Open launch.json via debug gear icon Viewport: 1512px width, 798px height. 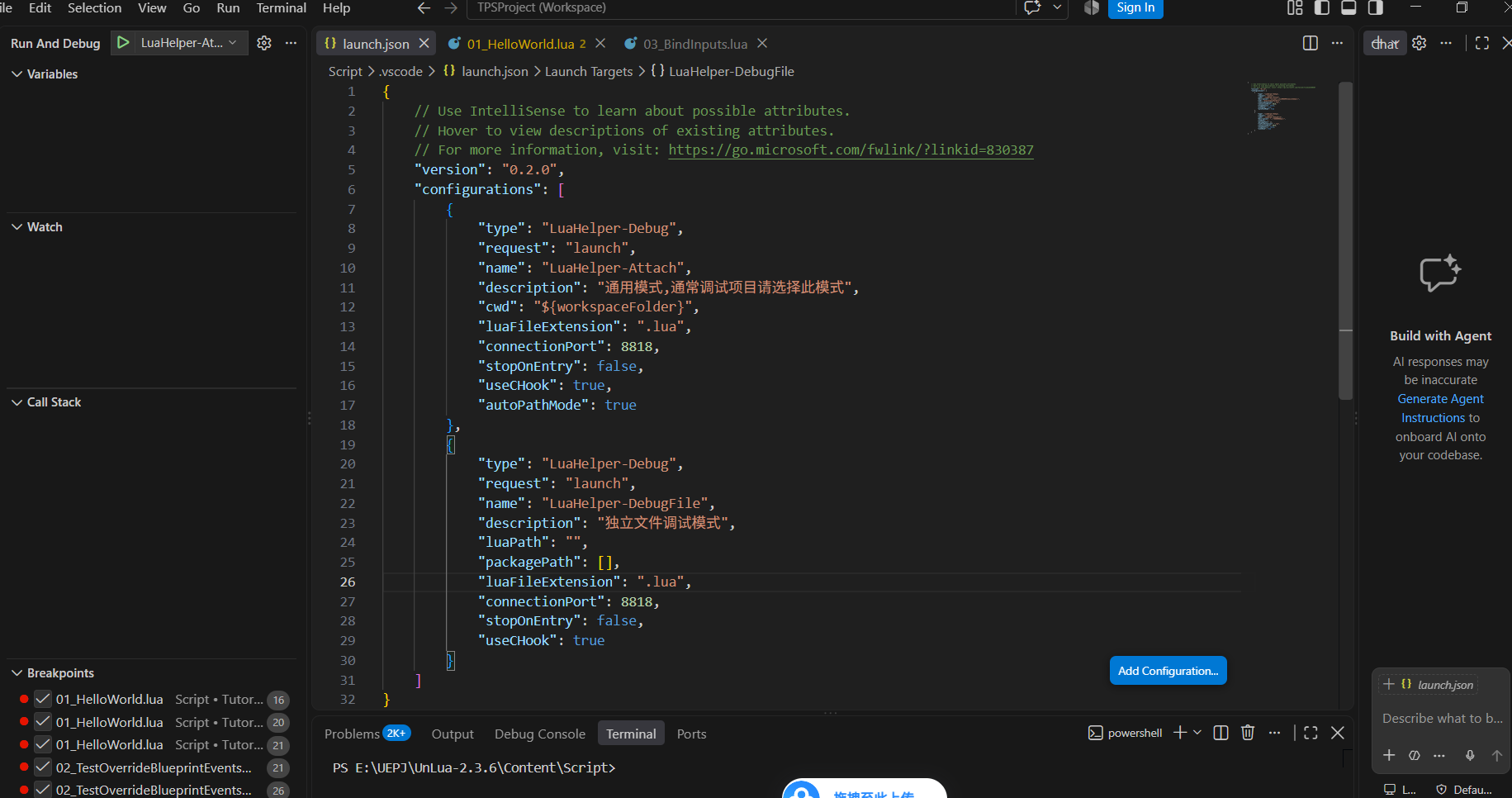[x=264, y=43]
